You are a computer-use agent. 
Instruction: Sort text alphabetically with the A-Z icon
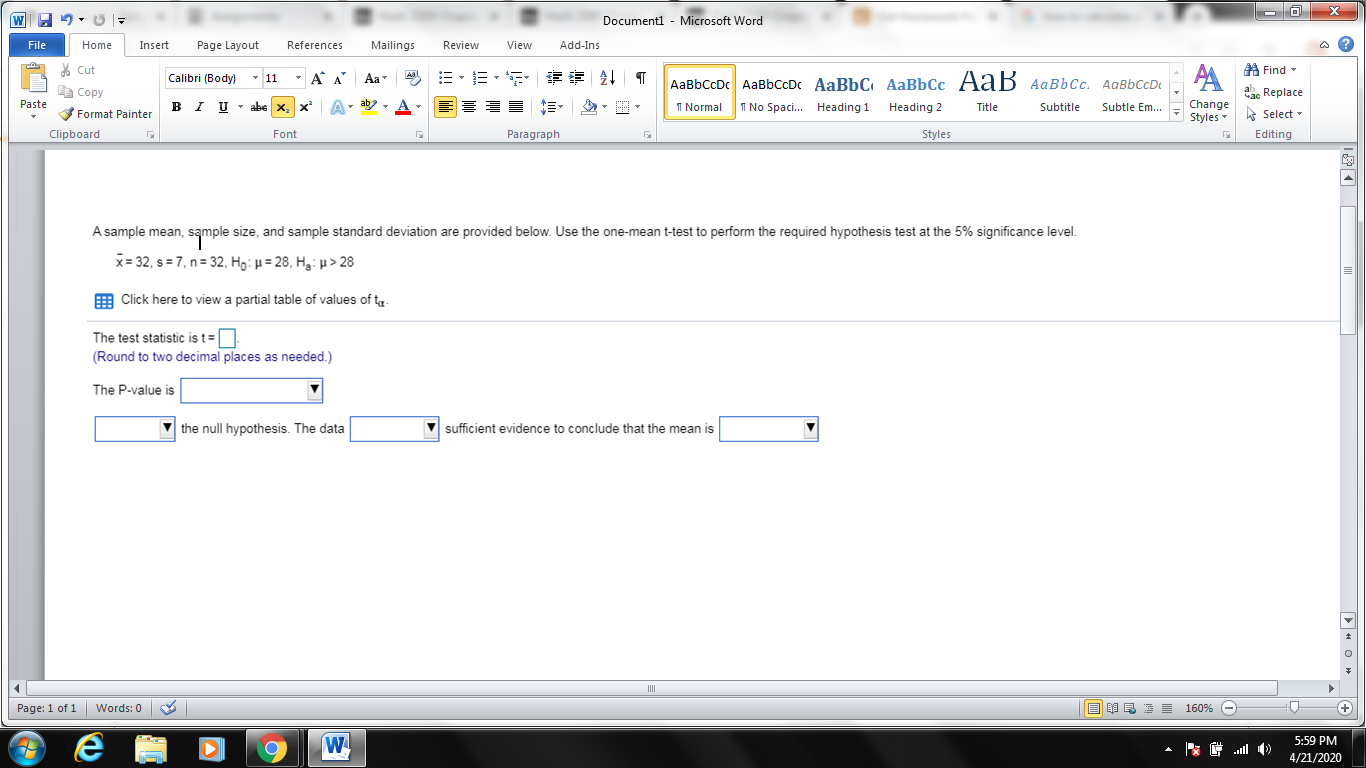click(x=607, y=78)
